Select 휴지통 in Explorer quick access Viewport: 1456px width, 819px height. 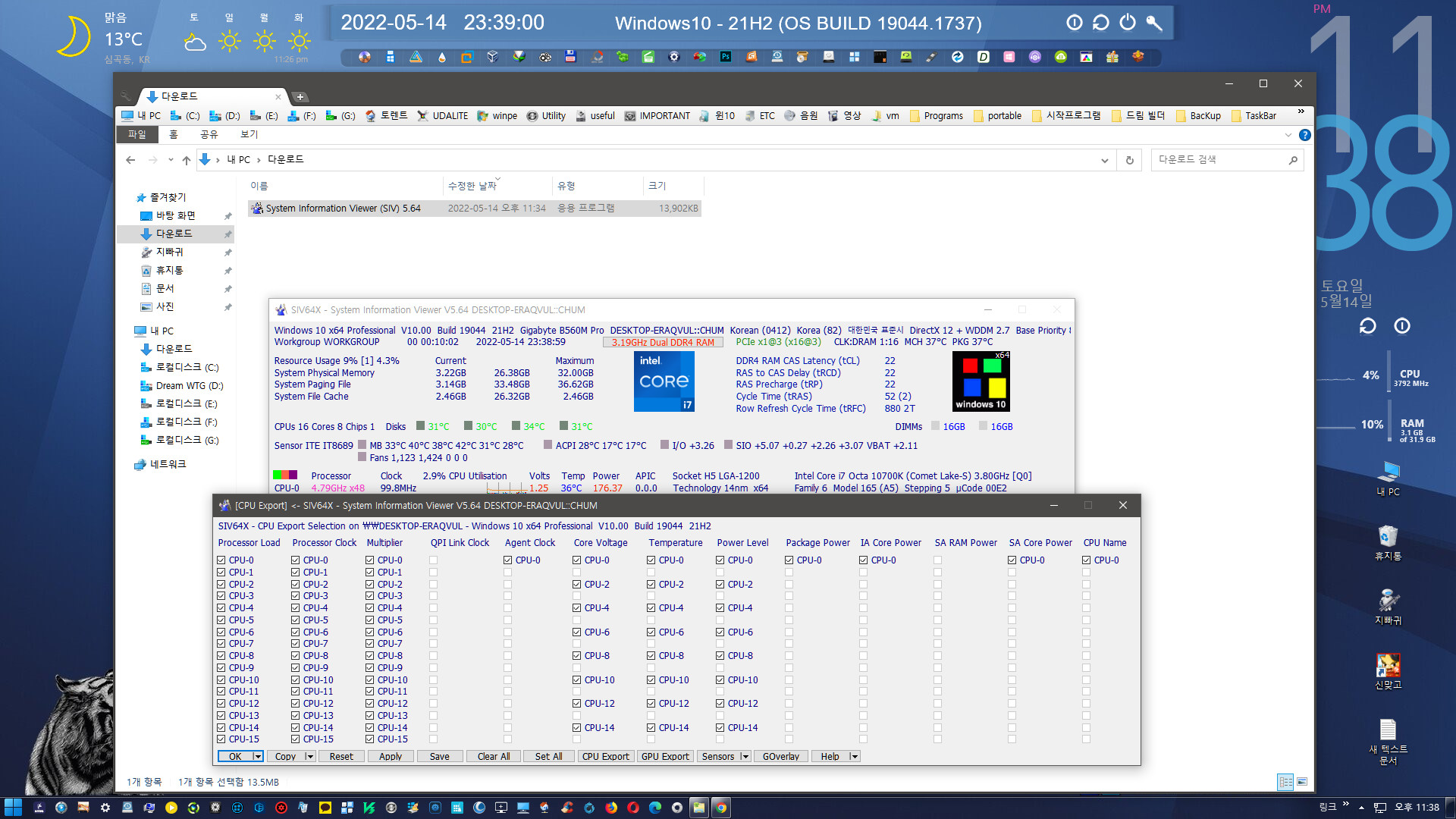click(x=170, y=271)
